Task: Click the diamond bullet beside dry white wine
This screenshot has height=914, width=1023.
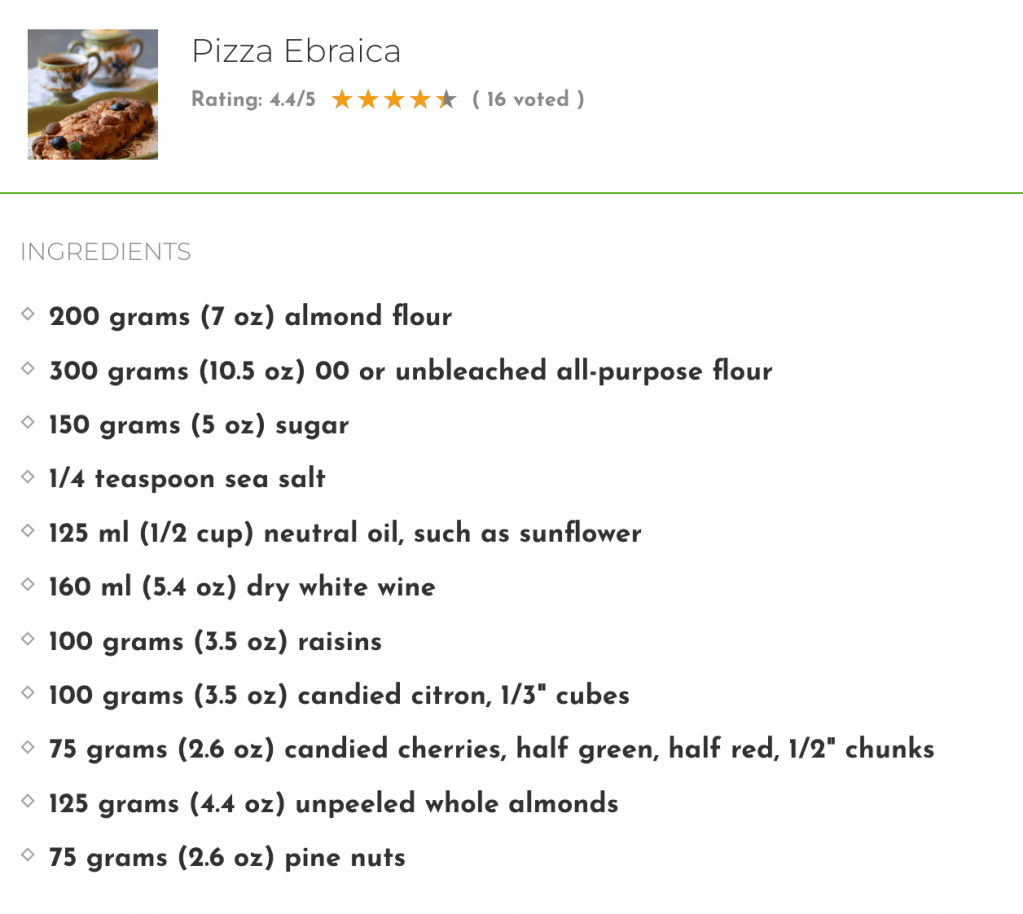Action: pyautogui.click(x=28, y=585)
